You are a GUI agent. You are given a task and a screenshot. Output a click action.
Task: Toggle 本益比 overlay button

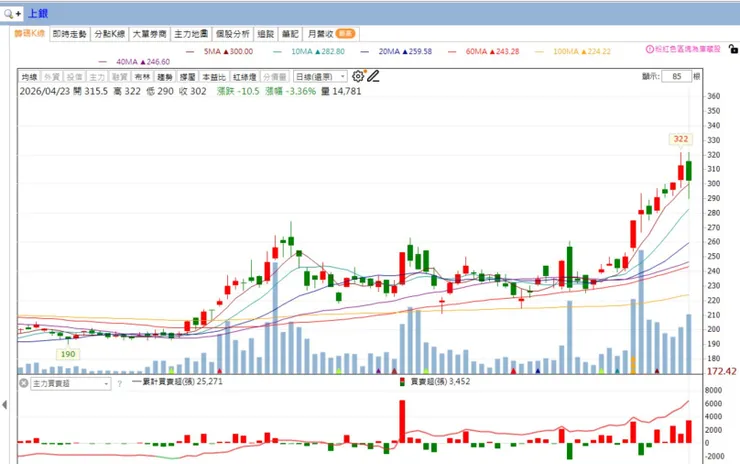(213, 76)
